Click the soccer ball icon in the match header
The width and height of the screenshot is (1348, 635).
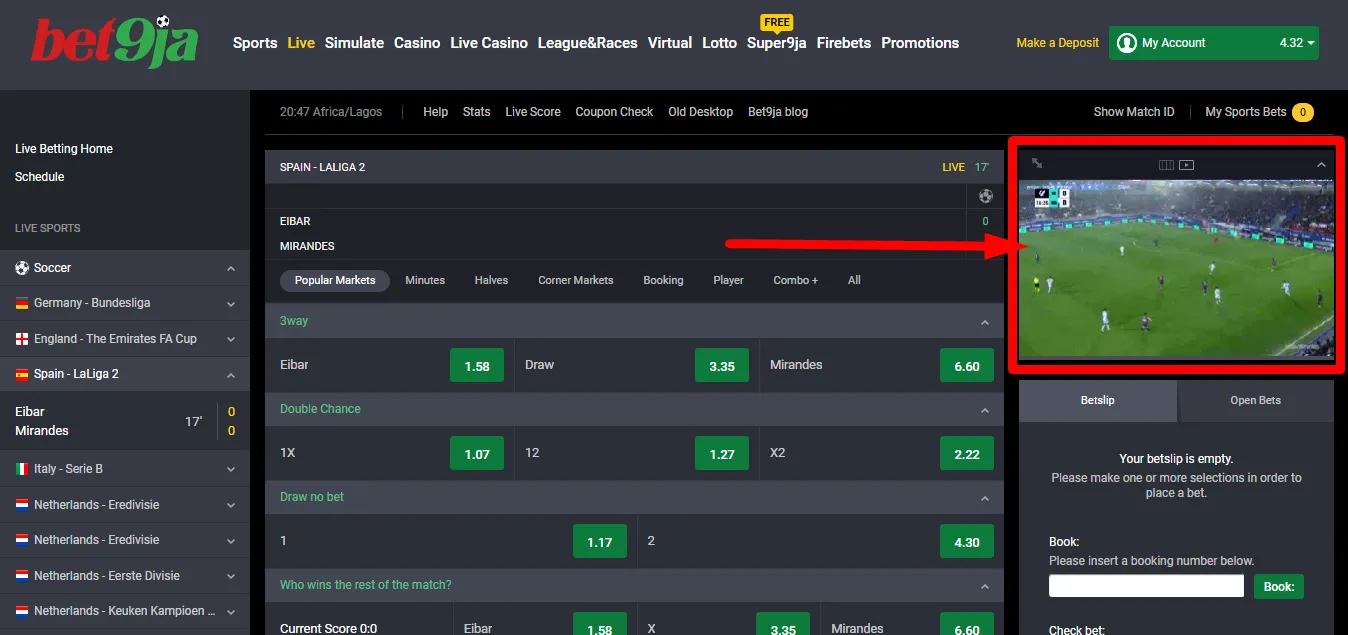tap(985, 195)
